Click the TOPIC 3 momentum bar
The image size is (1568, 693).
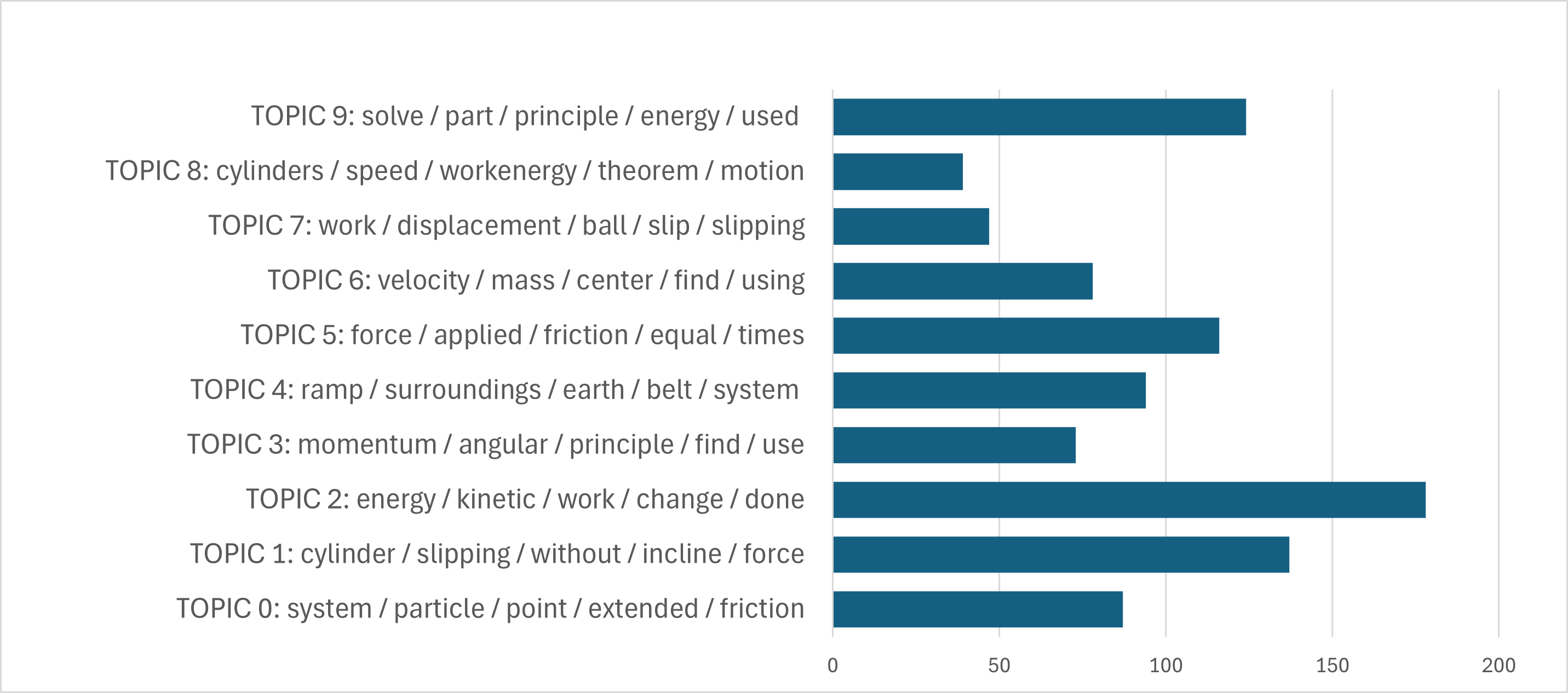click(x=954, y=446)
